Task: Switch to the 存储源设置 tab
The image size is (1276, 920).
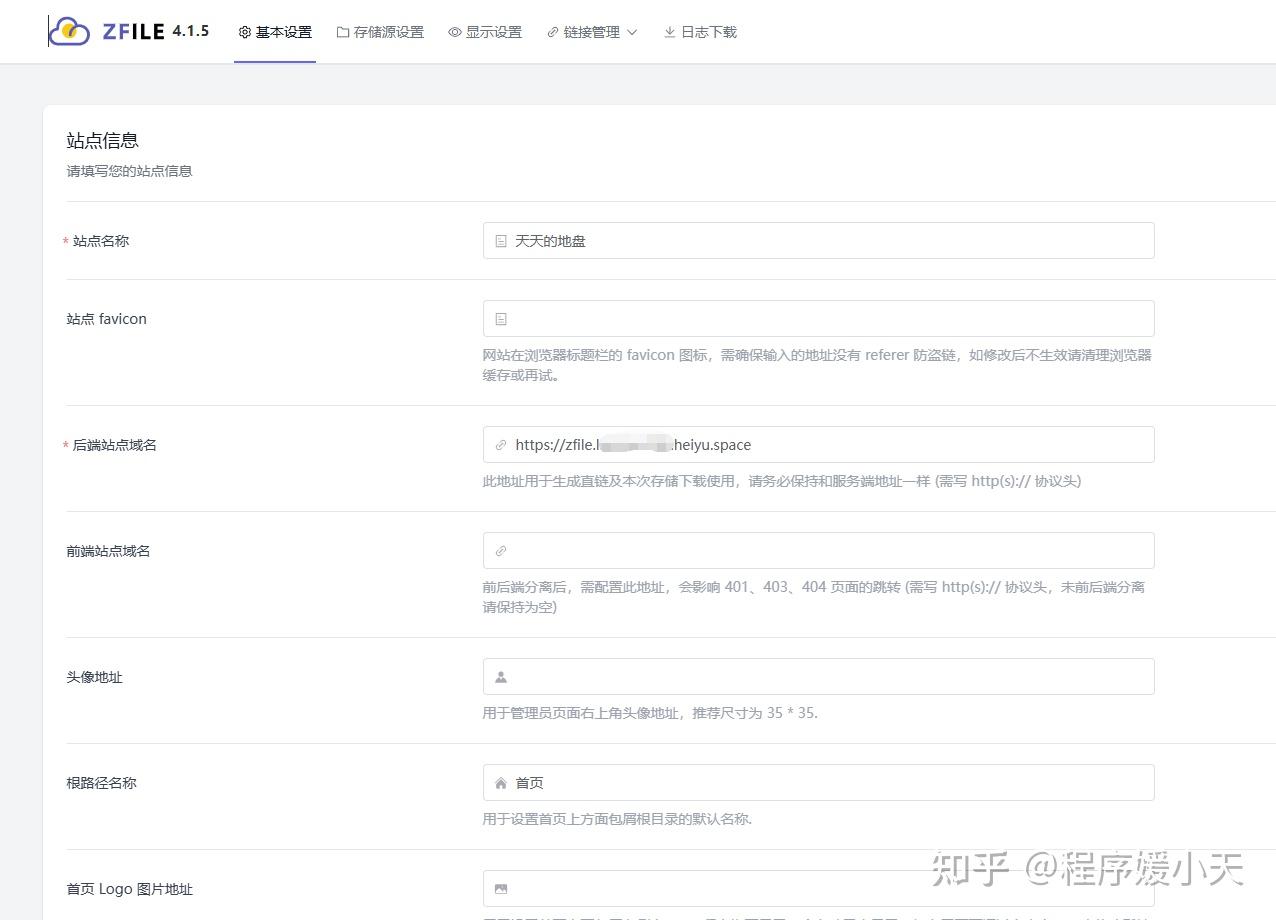Action: point(380,32)
